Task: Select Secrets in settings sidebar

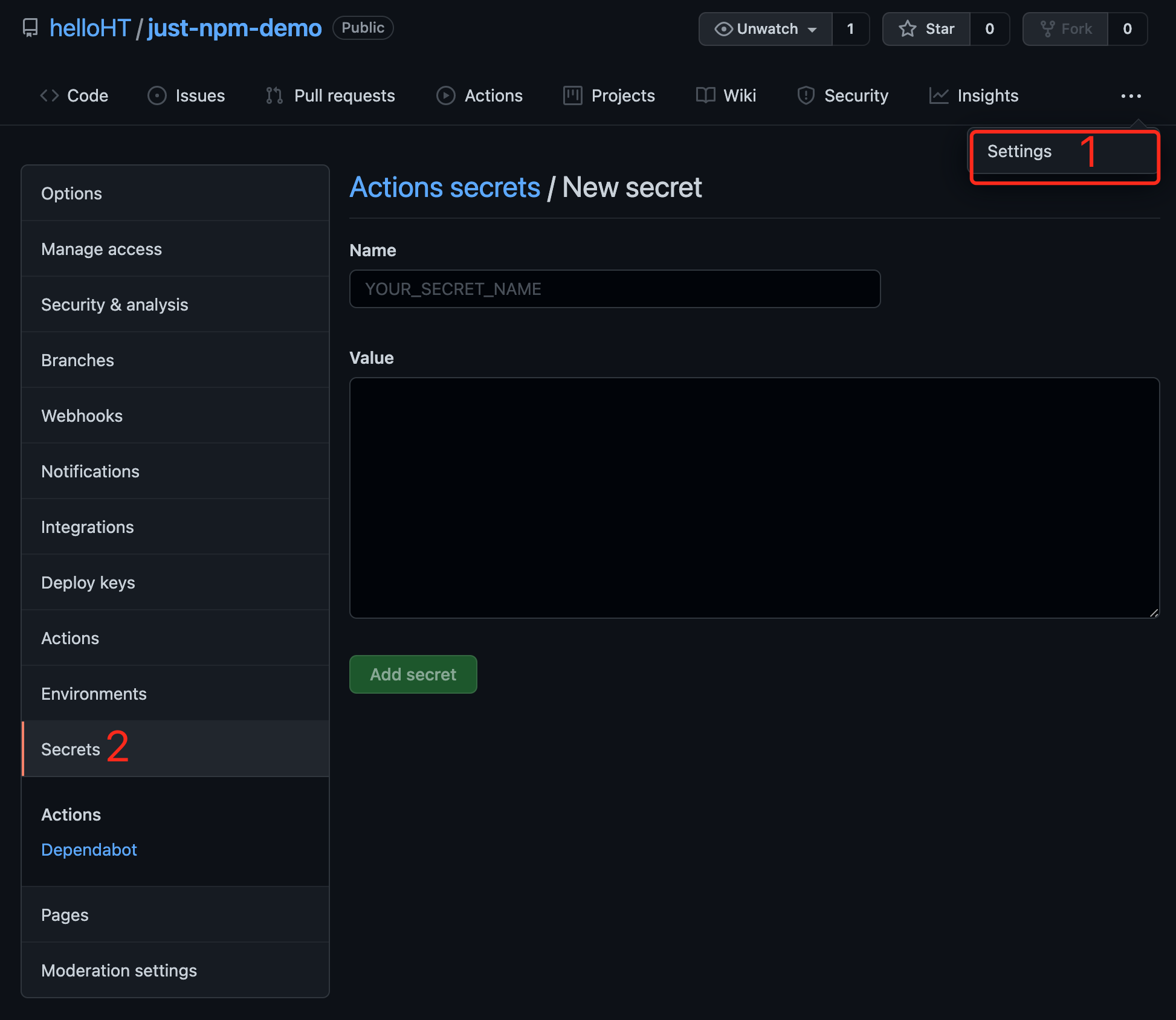Action: click(175, 749)
